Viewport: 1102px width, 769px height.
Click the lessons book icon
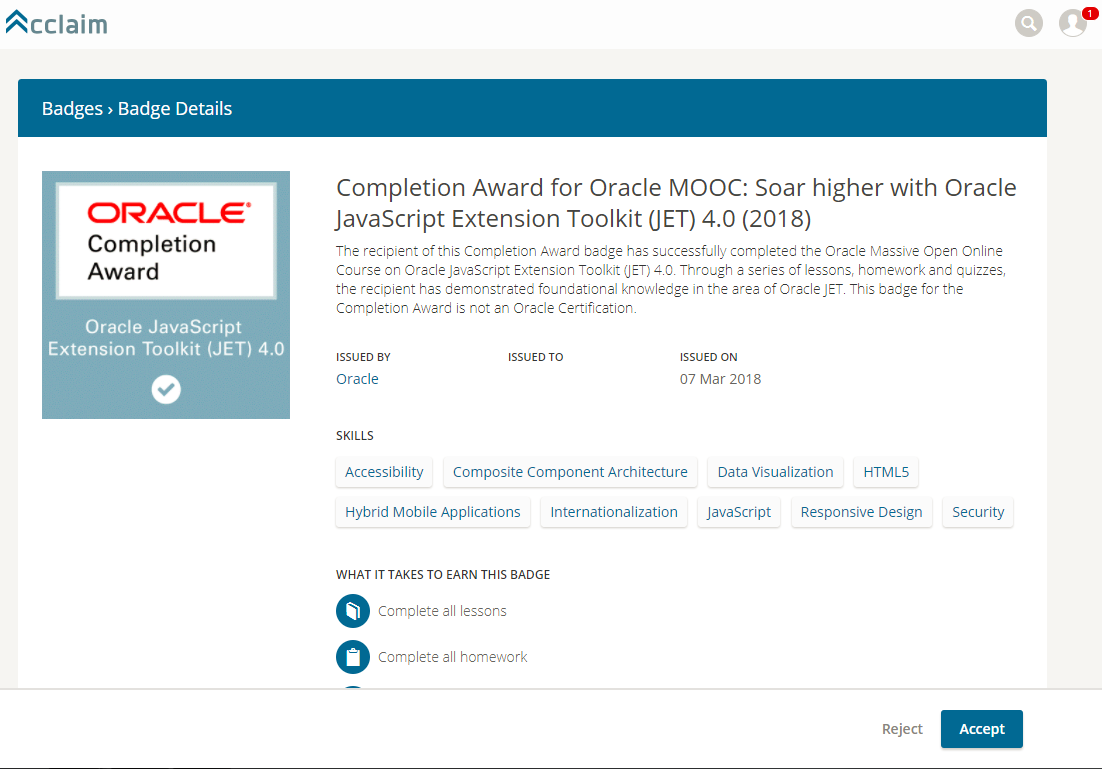353,610
